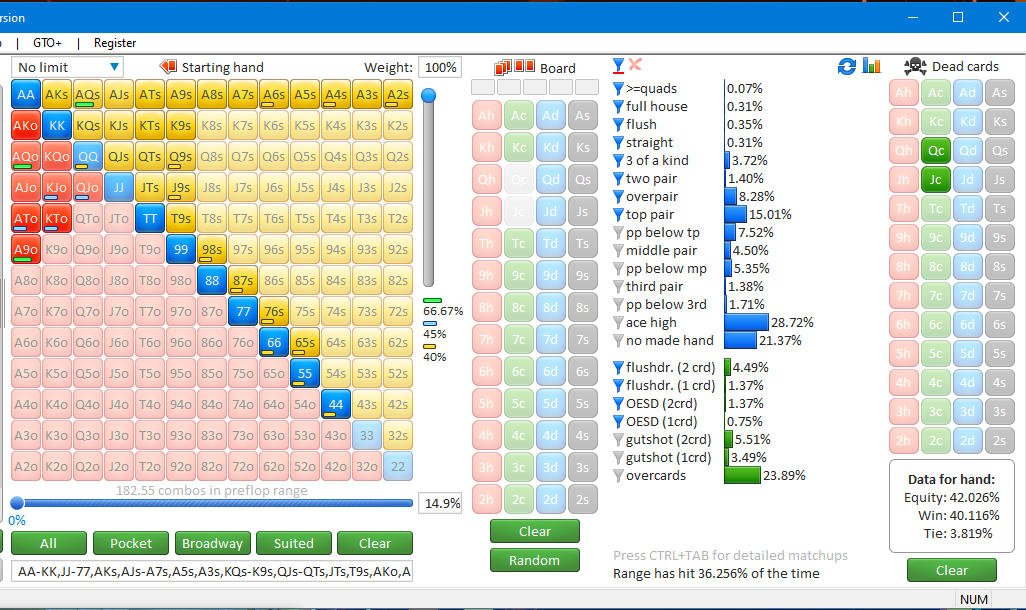Click the Pocket pairs button
The width and height of the screenshot is (1026, 610).
131,543
